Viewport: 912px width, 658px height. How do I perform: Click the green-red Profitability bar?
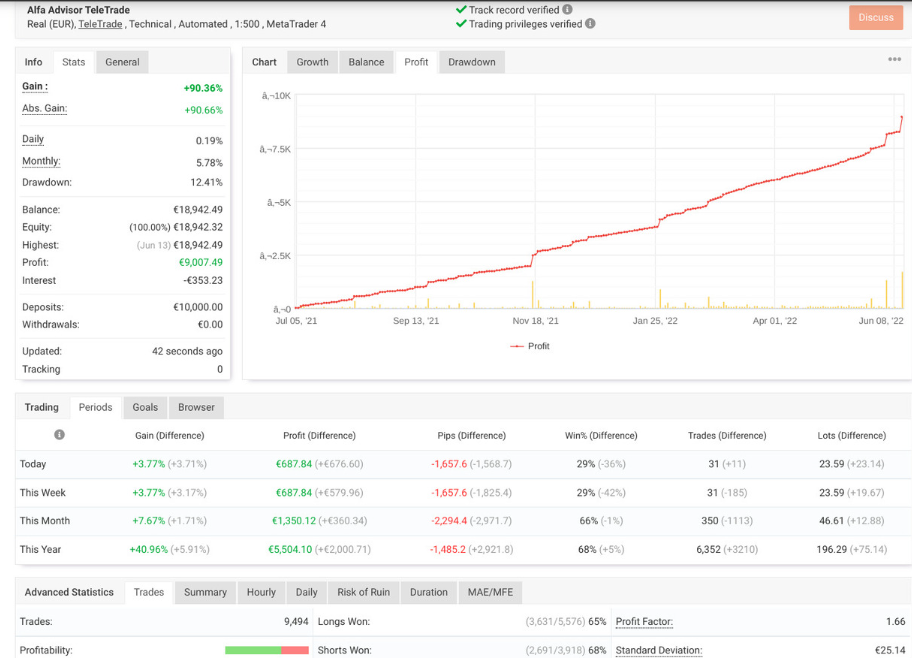coord(268,649)
